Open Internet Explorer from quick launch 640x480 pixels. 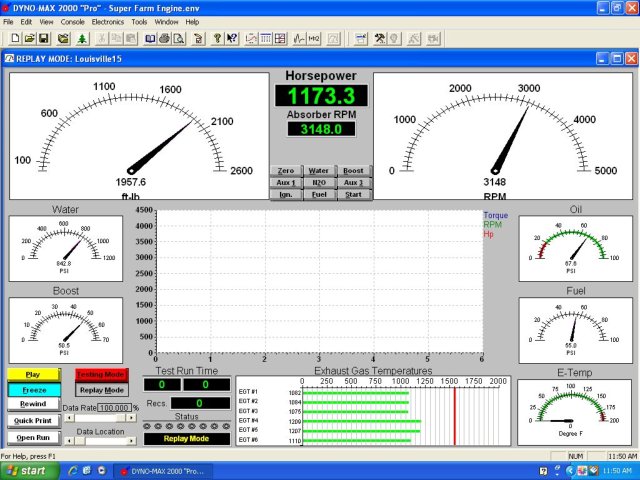(x=73, y=471)
